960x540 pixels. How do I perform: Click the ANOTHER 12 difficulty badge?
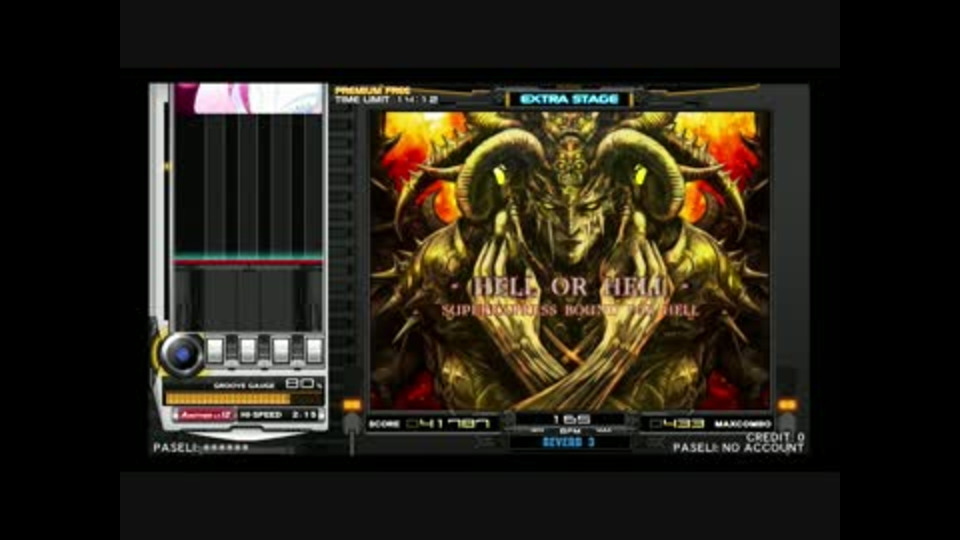click(x=205, y=415)
